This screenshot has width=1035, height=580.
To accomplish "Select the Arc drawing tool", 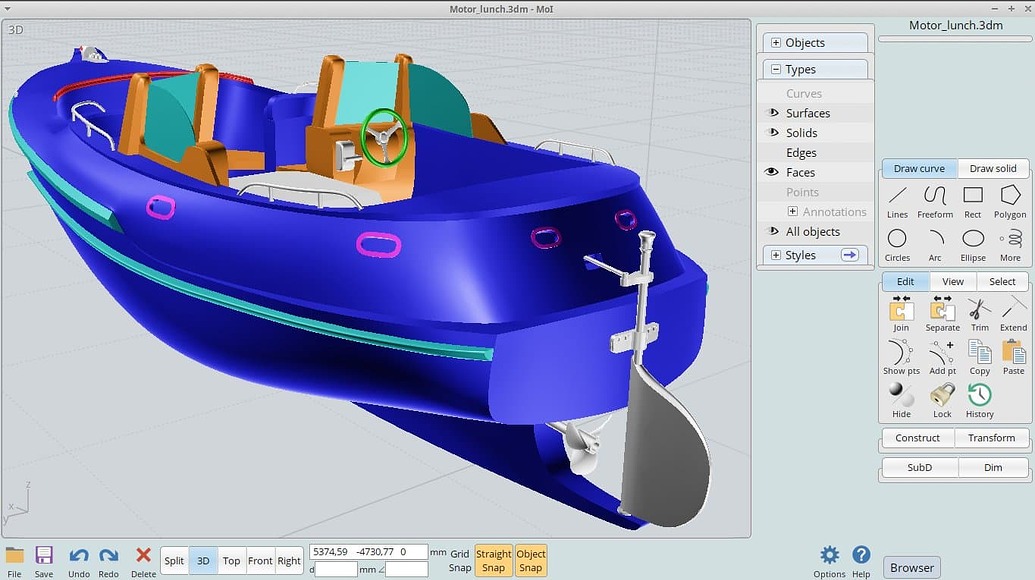I will 935,245.
